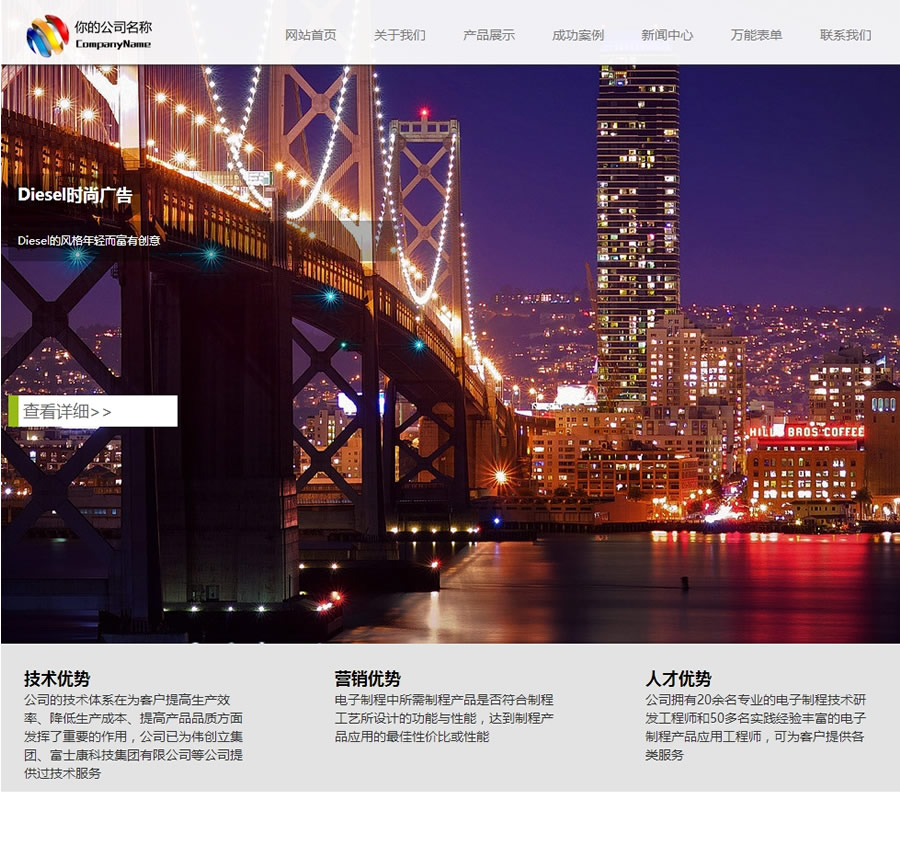Click the paragraph starting 电子制程中所需
This screenshot has height=857, width=900.
tap(444, 718)
